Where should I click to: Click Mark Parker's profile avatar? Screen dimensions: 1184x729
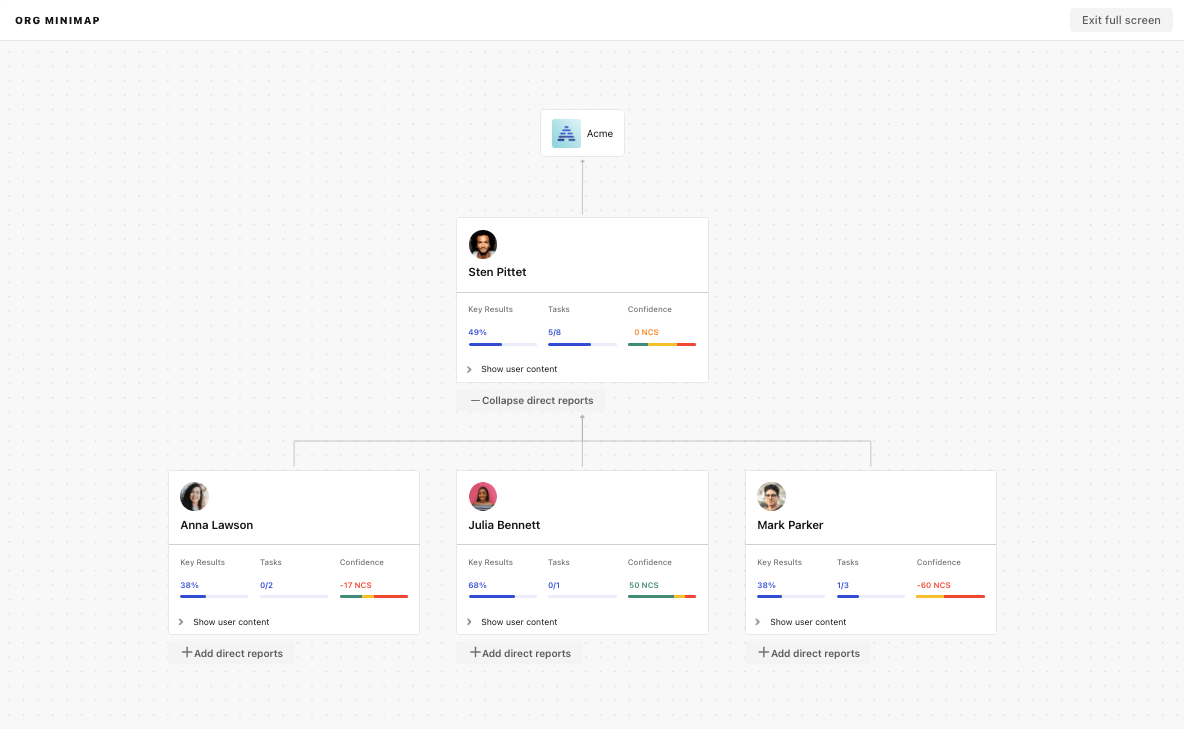tap(771, 496)
